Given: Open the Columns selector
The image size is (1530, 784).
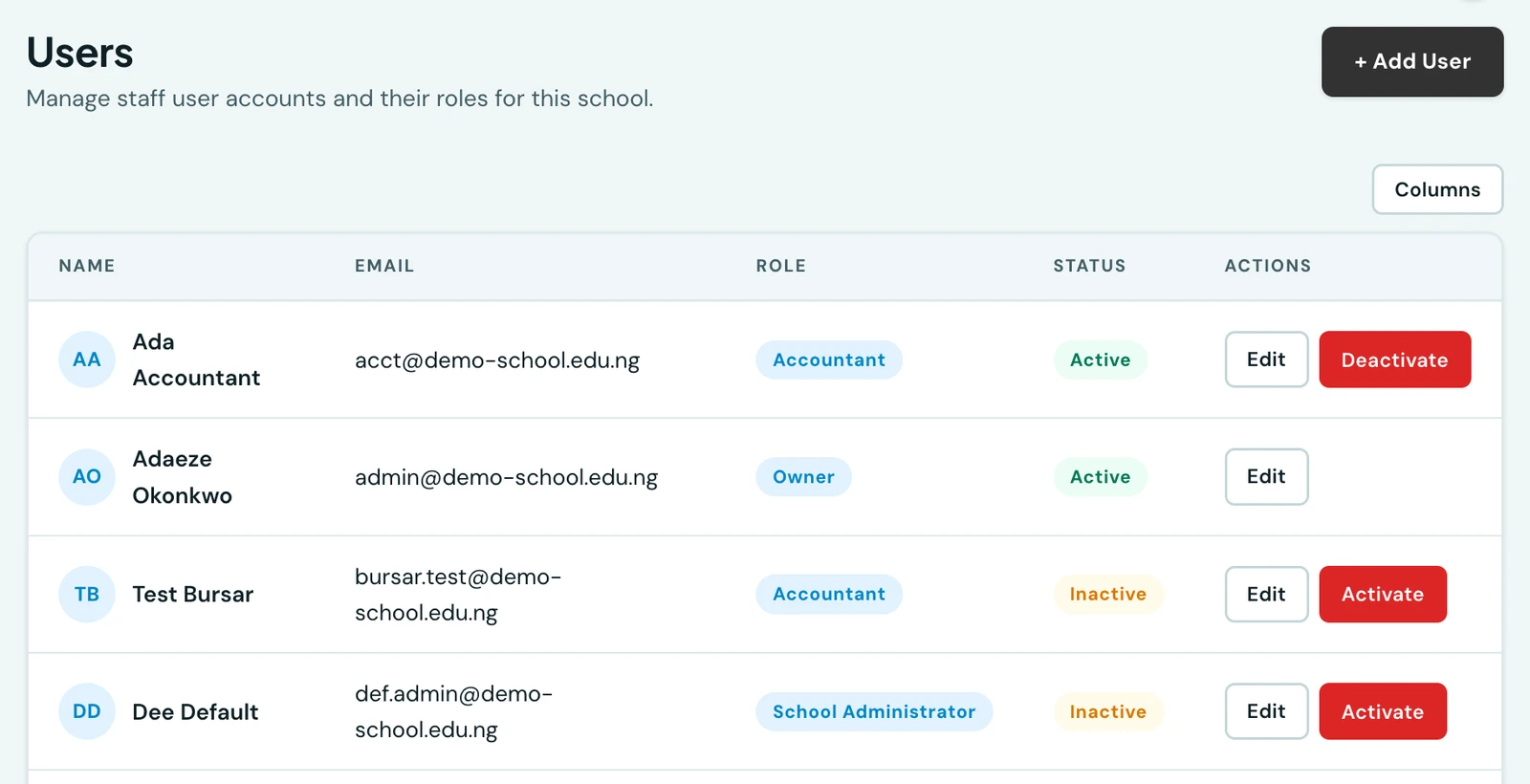Looking at the screenshot, I should pos(1437,189).
